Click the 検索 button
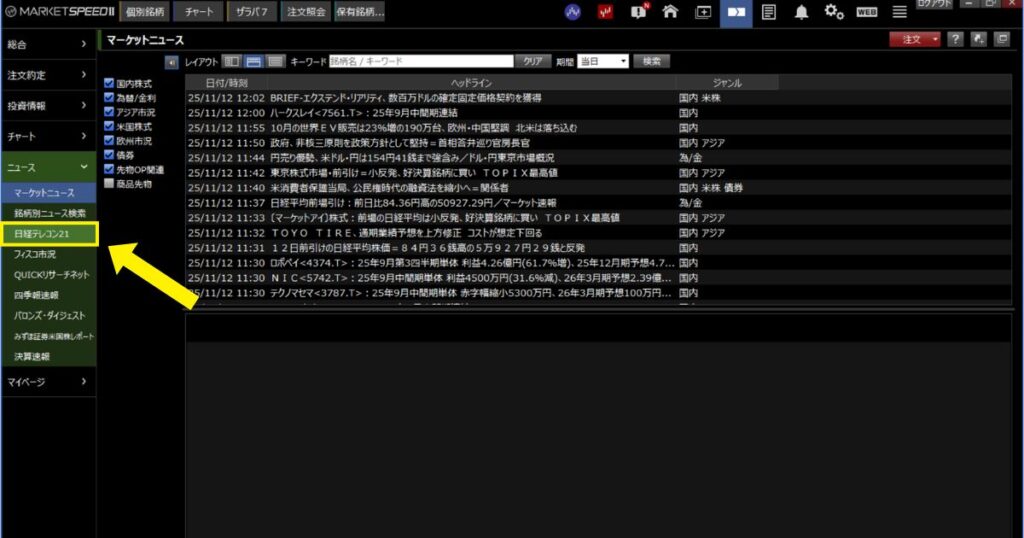 pyautogui.click(x=652, y=61)
